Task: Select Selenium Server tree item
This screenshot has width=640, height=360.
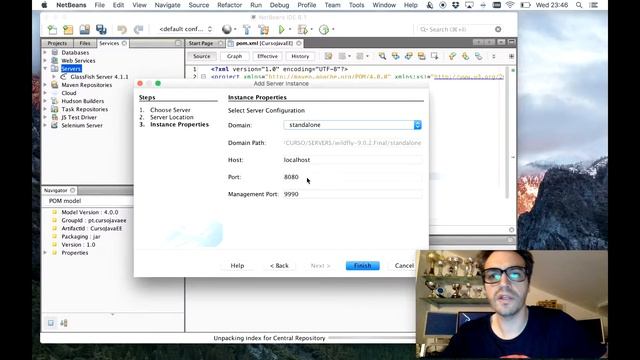Action: click(x=82, y=125)
